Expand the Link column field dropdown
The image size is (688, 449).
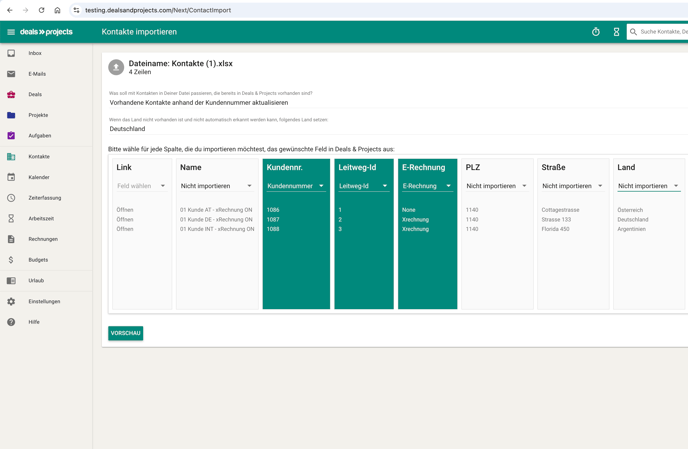(x=141, y=186)
